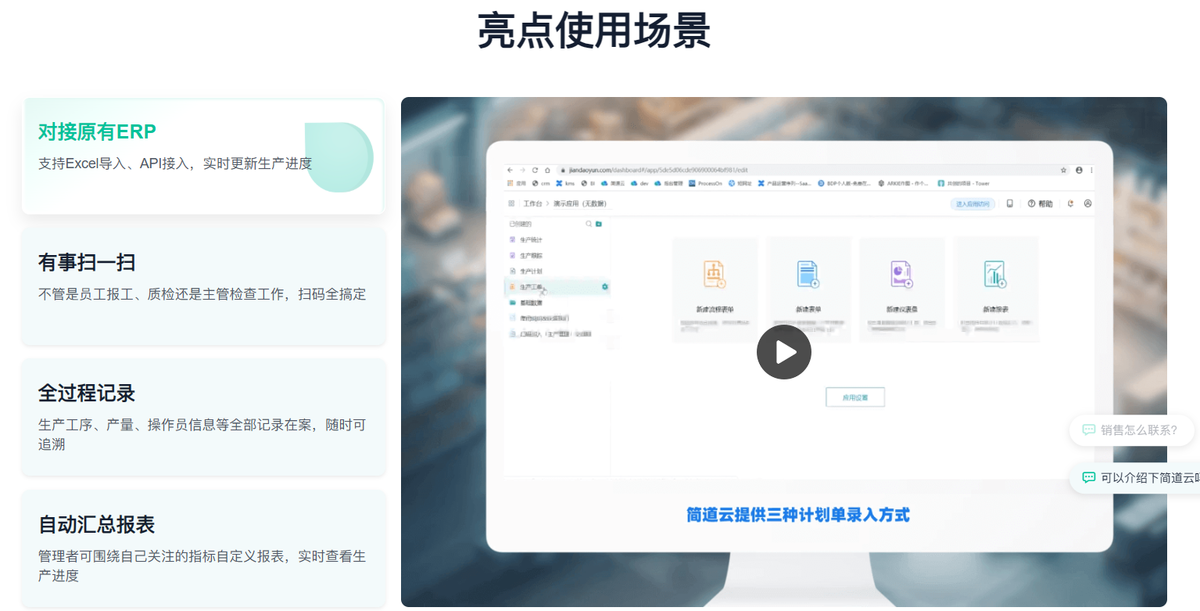Click the browser back arrow in the video preview
The width and height of the screenshot is (1200, 611).
click(x=509, y=170)
